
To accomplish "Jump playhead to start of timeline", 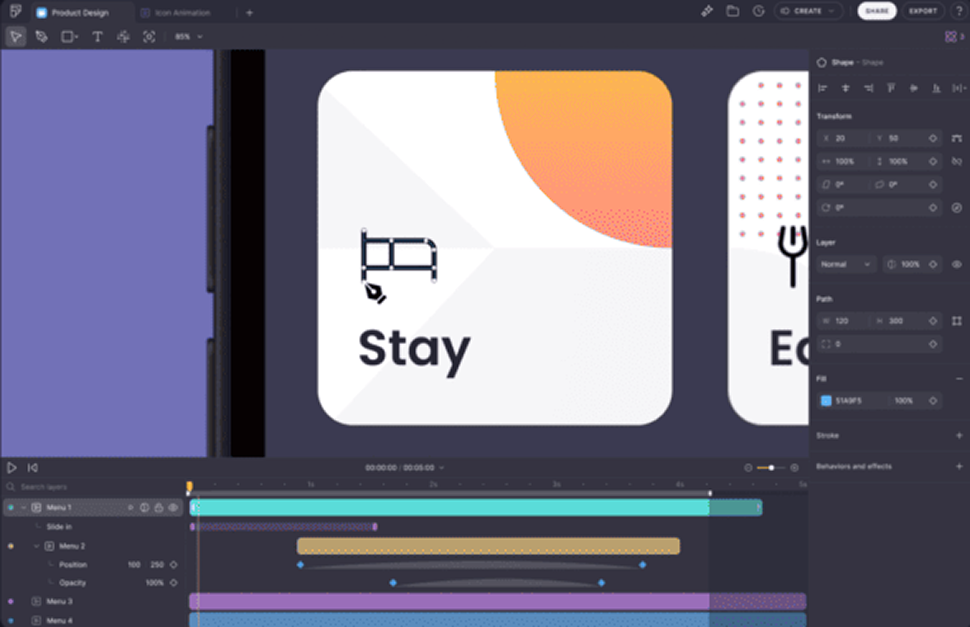I will 33,467.
